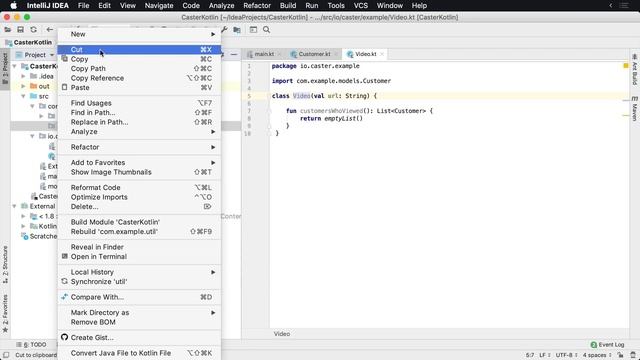Open the Event Log
The width and height of the screenshot is (640, 360).
tap(607, 344)
